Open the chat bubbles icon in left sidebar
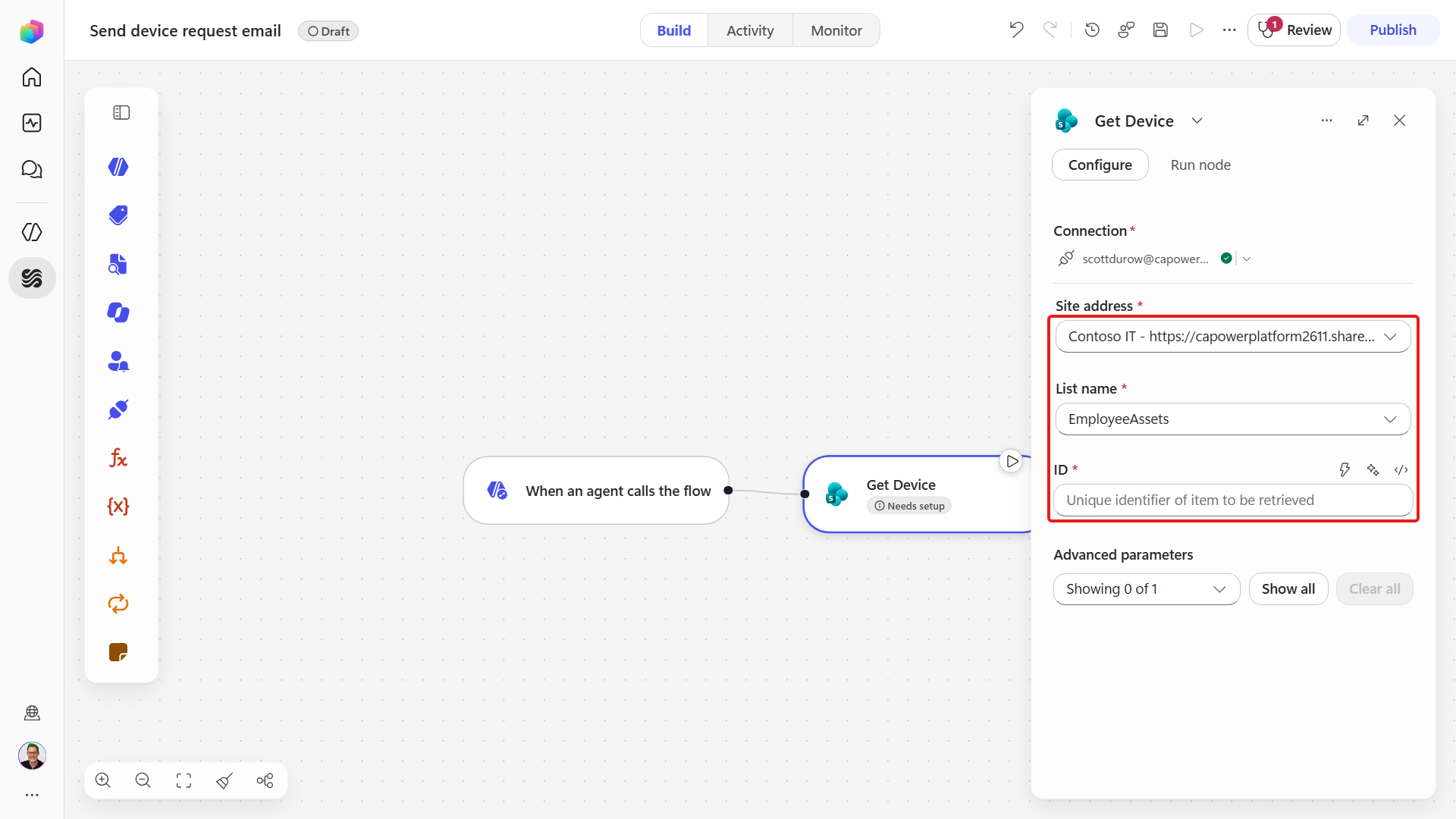The height and width of the screenshot is (819, 1456). [x=32, y=169]
